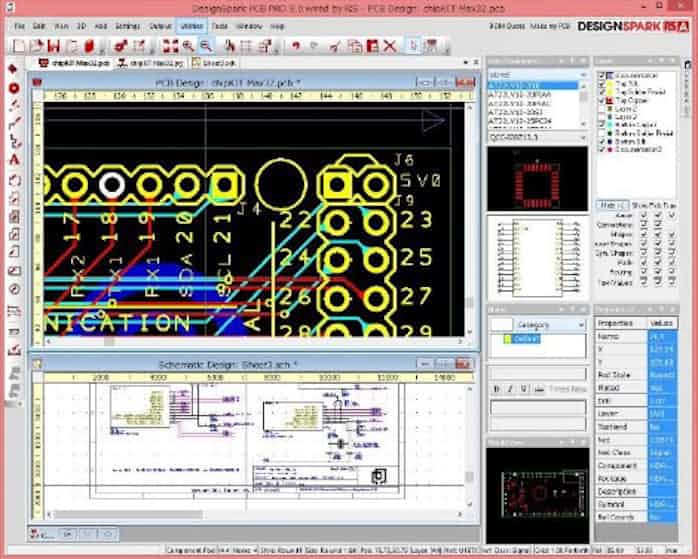
Task: Expand the Category dropdown
Action: tap(579, 325)
